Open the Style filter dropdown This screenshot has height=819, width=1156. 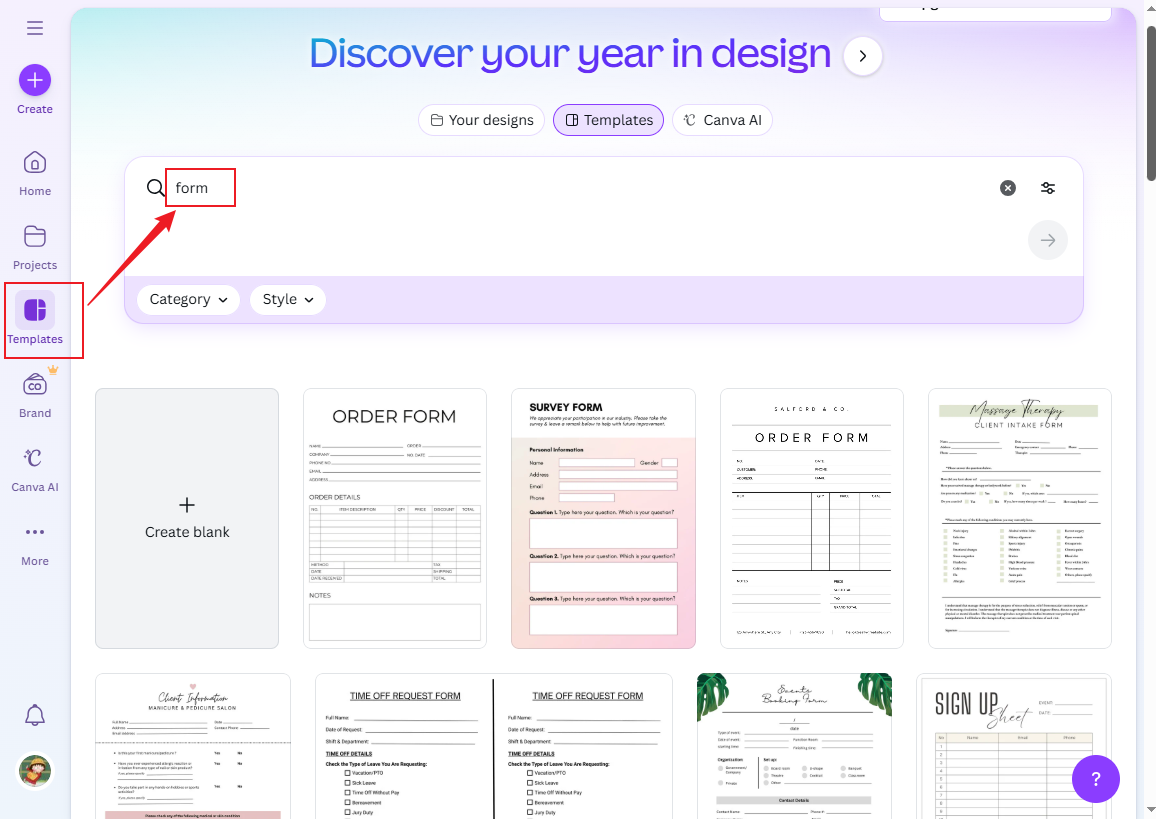click(x=287, y=299)
